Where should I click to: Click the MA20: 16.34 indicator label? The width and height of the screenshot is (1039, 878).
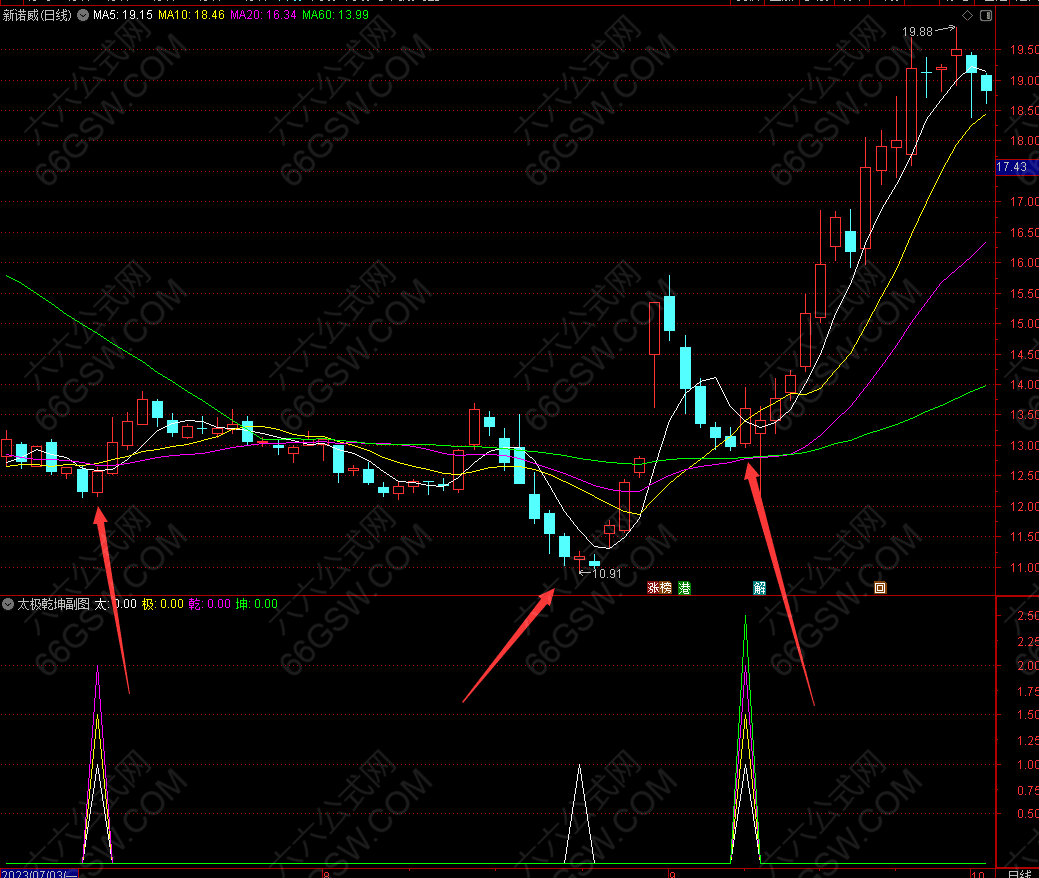pos(263,15)
